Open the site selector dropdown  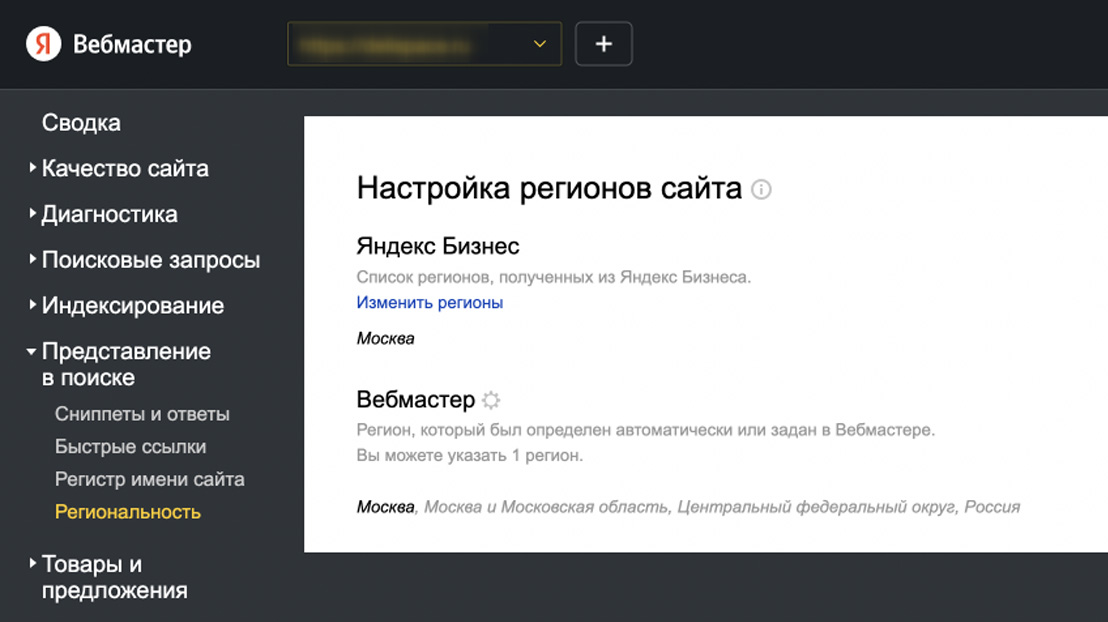(424, 44)
